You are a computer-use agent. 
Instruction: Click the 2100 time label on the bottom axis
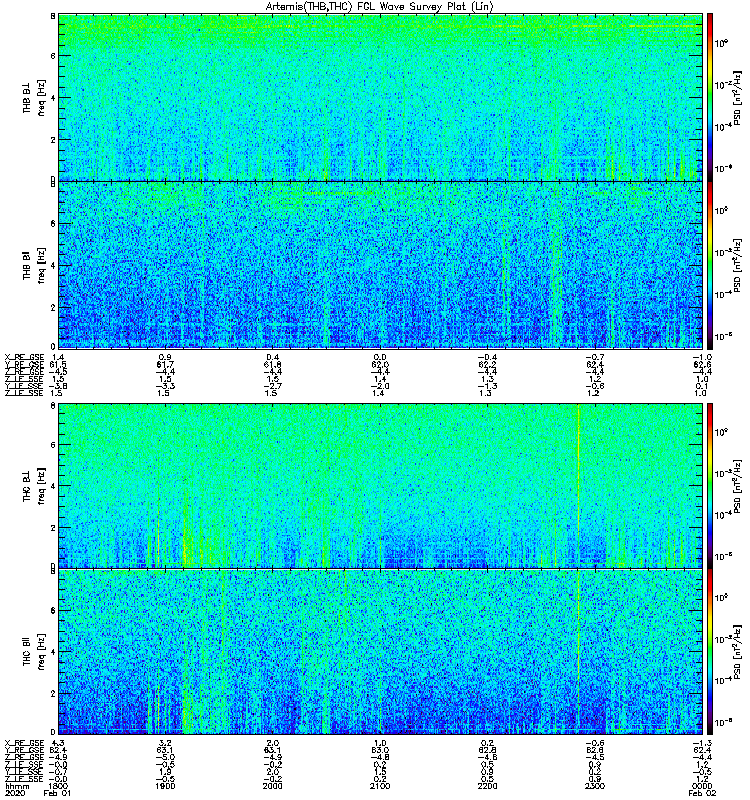point(380,786)
